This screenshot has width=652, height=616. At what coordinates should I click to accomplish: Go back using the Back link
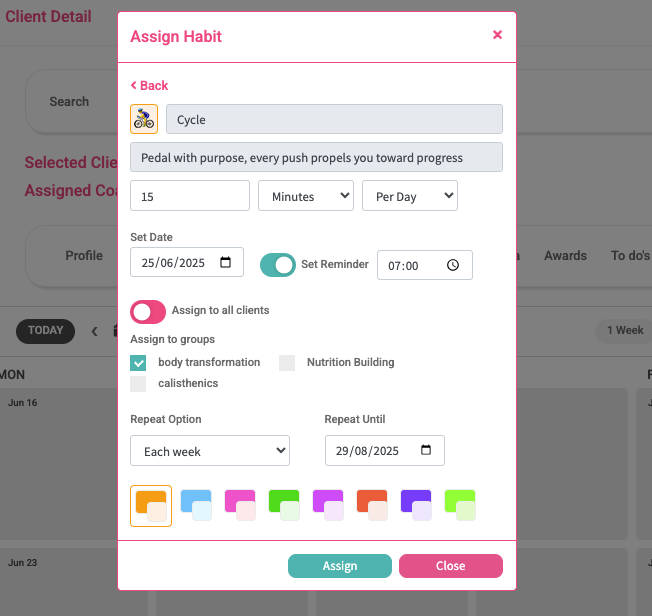pos(150,86)
